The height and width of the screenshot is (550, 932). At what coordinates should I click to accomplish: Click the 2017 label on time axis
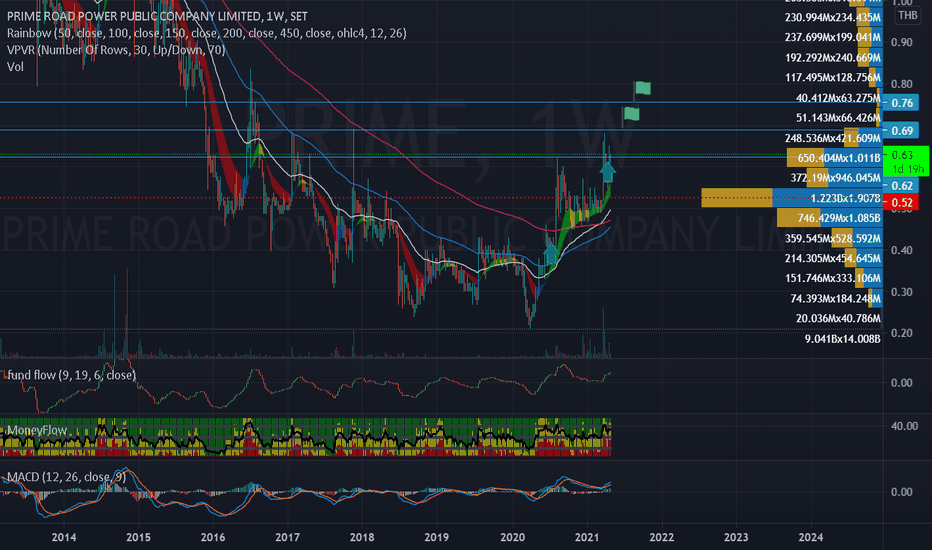[288, 538]
